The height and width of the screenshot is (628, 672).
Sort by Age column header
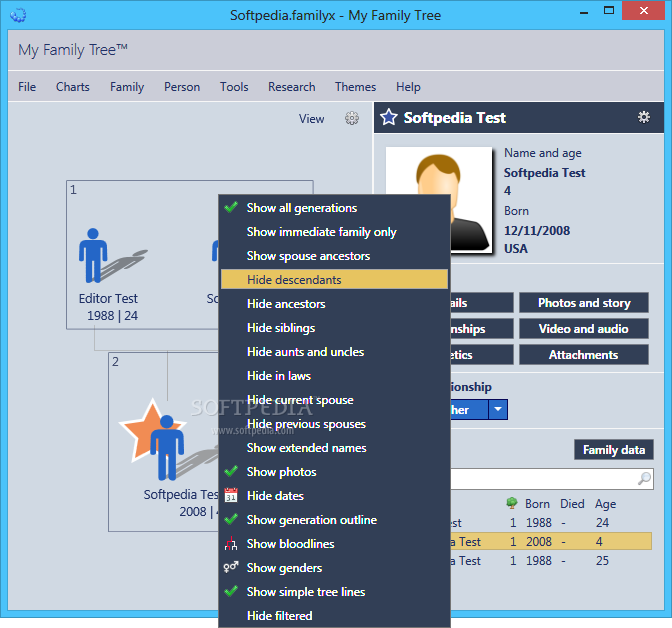tap(605, 504)
